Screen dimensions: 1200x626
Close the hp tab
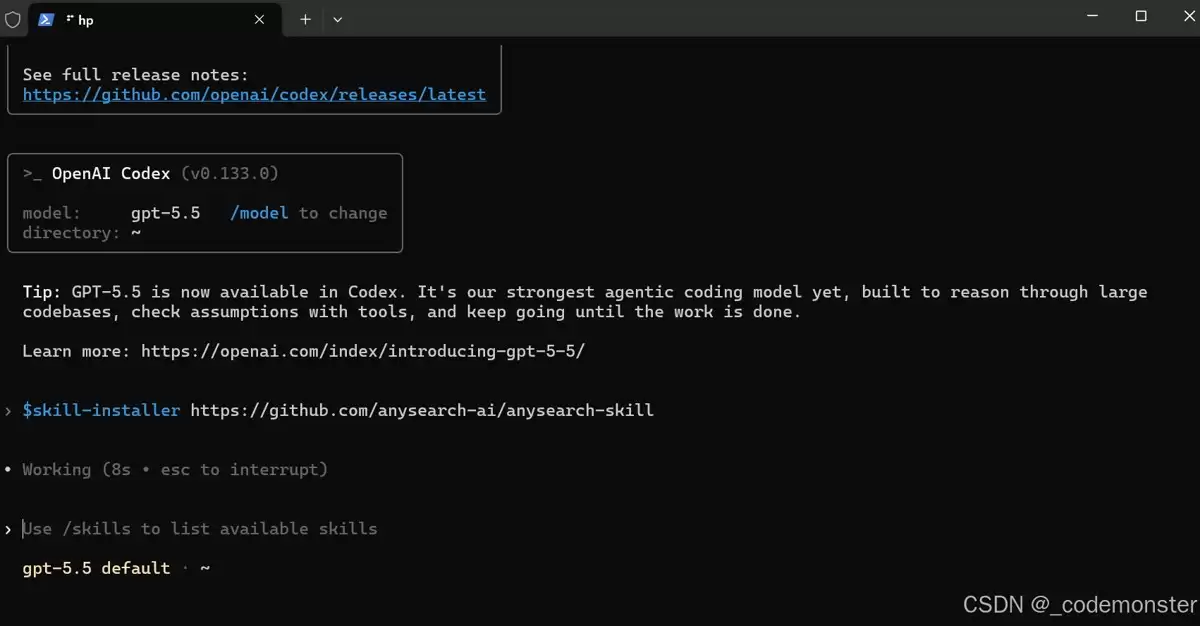[259, 19]
